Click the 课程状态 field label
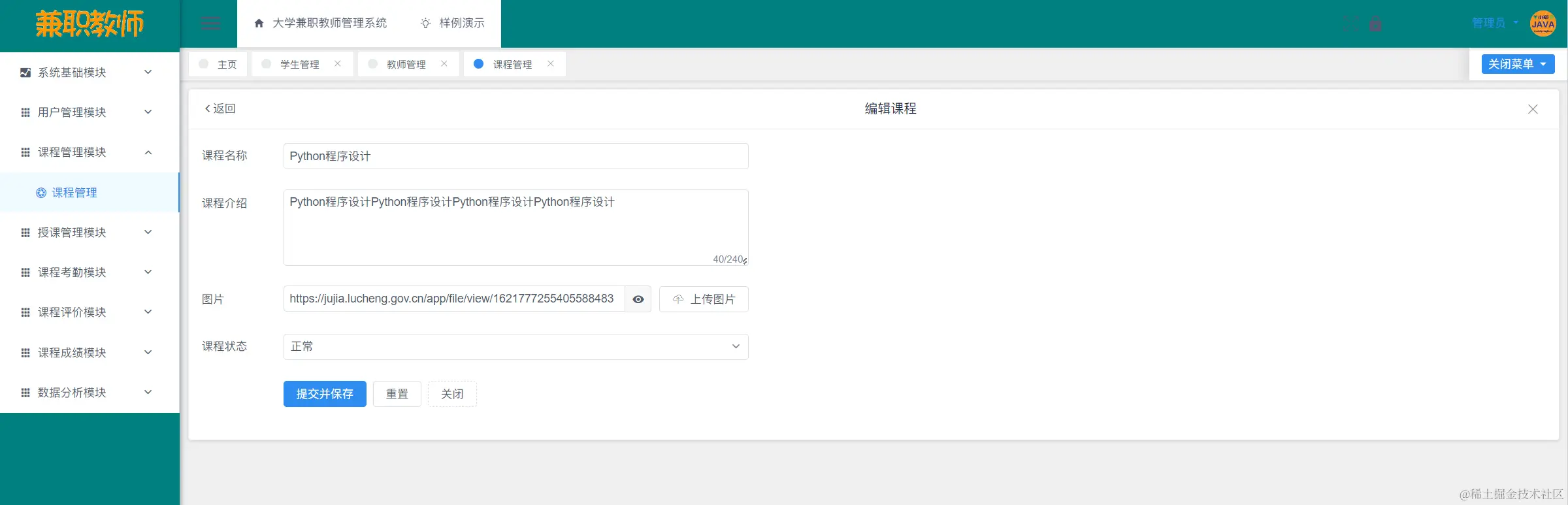This screenshot has height=505, width=1568. (x=225, y=346)
